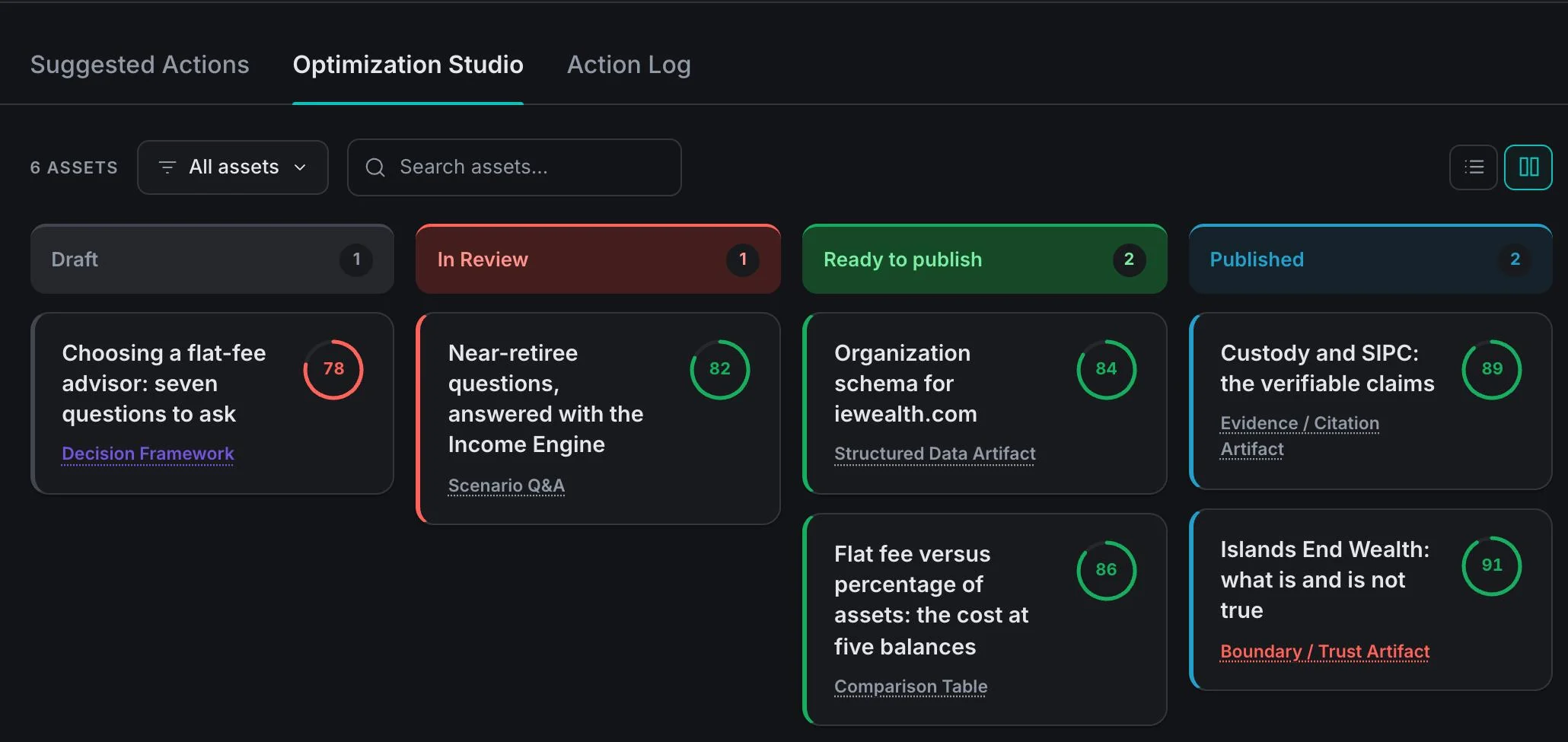The image size is (1568, 742).
Task: Expand the All assets dropdown chevron
Action: click(300, 167)
